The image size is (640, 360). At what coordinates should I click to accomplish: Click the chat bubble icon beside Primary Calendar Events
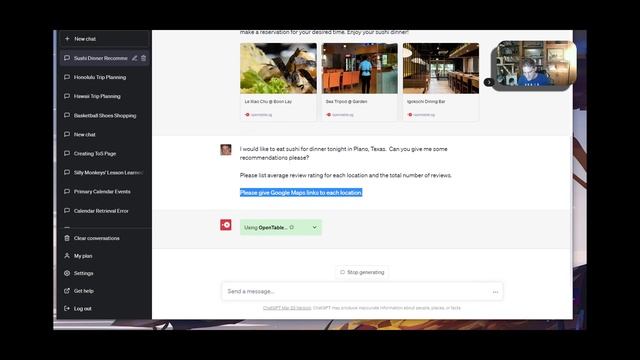coord(67,191)
